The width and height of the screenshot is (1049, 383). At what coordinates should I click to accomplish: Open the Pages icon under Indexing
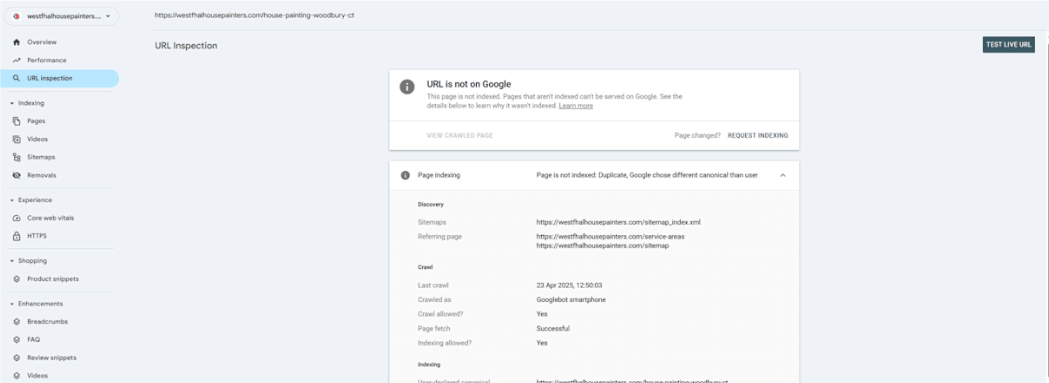(16, 121)
